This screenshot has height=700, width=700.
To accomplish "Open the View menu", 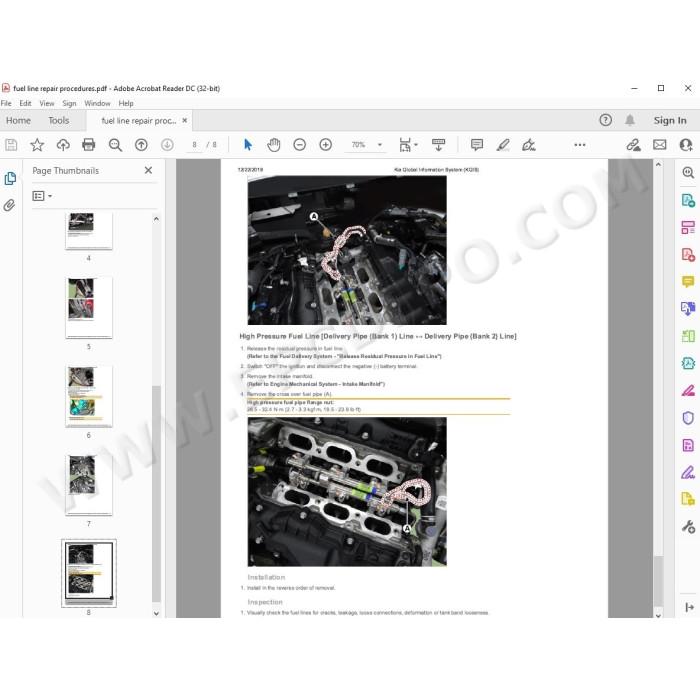I will point(47,104).
